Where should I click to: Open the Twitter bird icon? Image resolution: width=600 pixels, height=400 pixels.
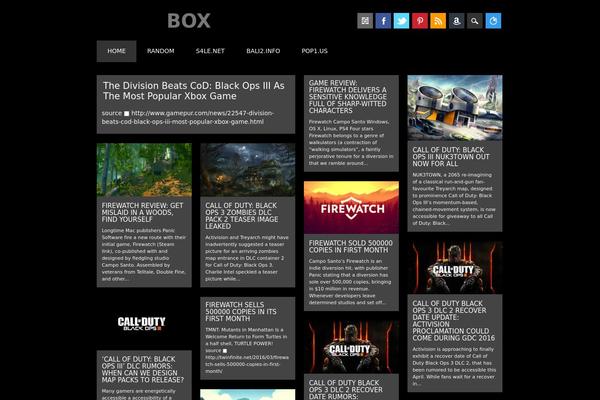401,21
